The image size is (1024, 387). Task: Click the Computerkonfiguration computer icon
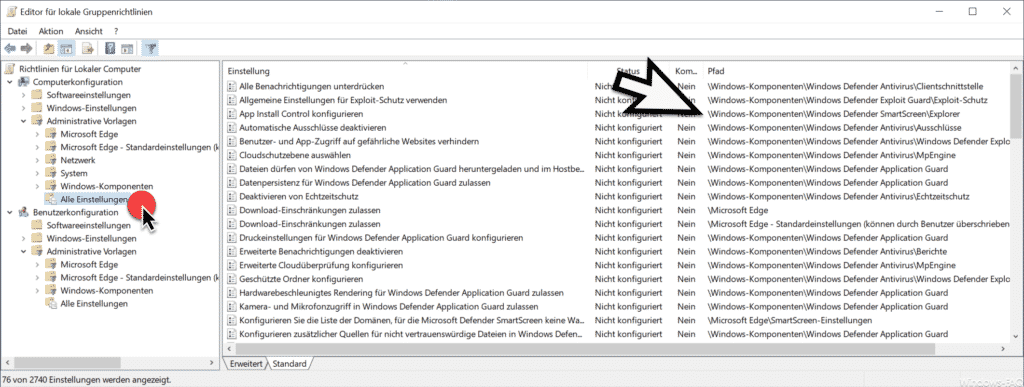(24, 82)
